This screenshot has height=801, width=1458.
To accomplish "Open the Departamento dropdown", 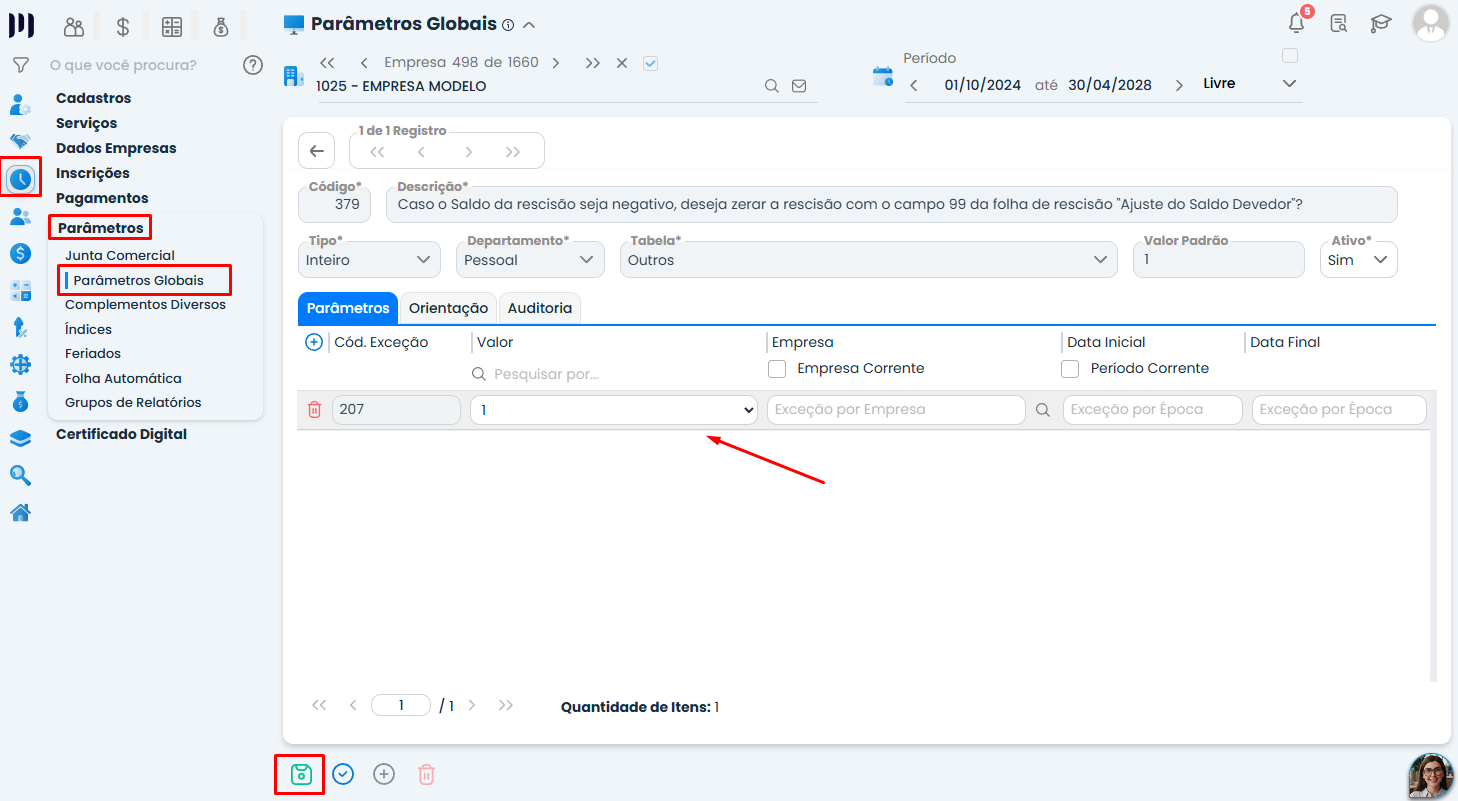I will point(531,260).
